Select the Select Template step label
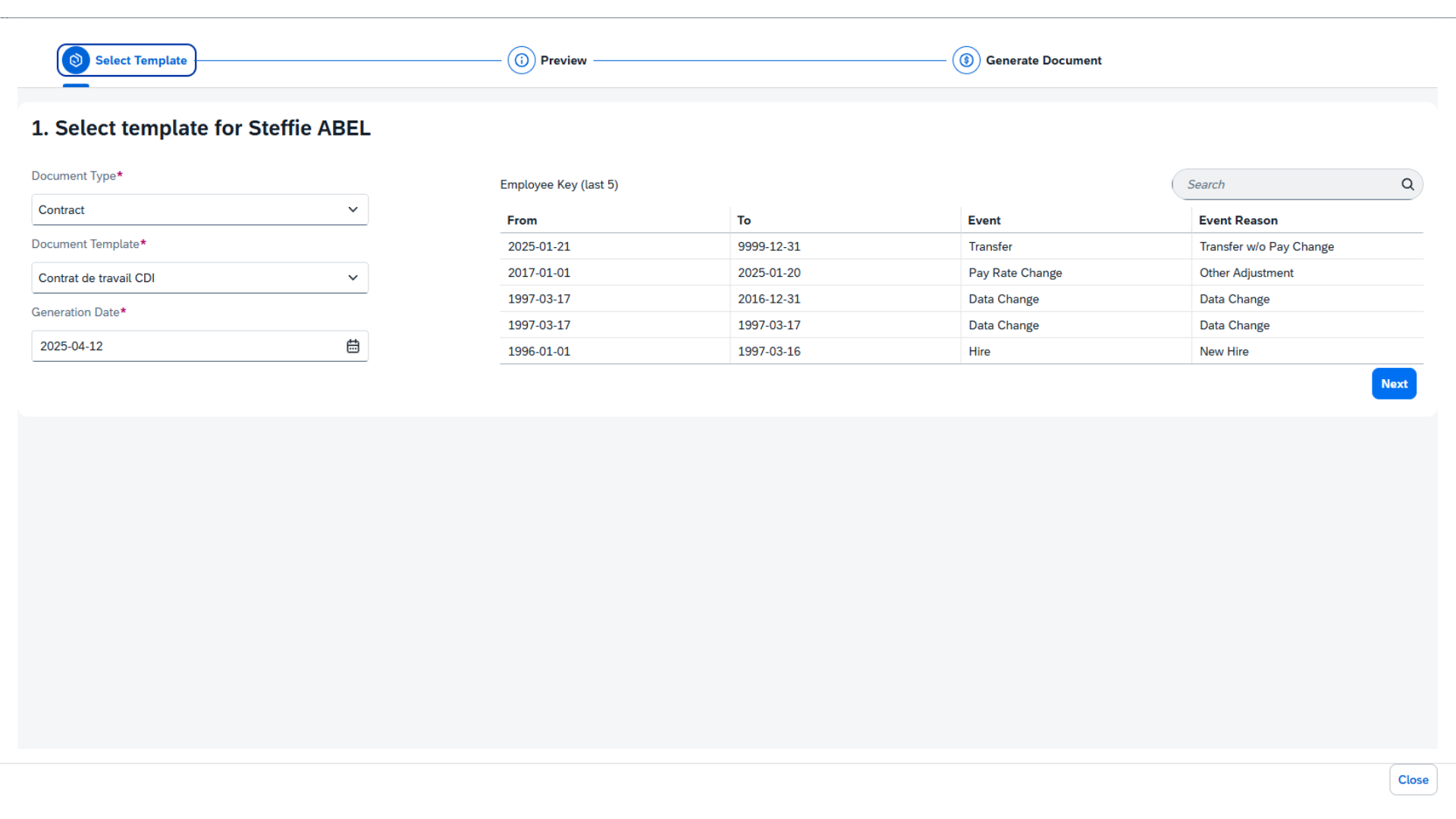1456x819 pixels. tap(141, 60)
